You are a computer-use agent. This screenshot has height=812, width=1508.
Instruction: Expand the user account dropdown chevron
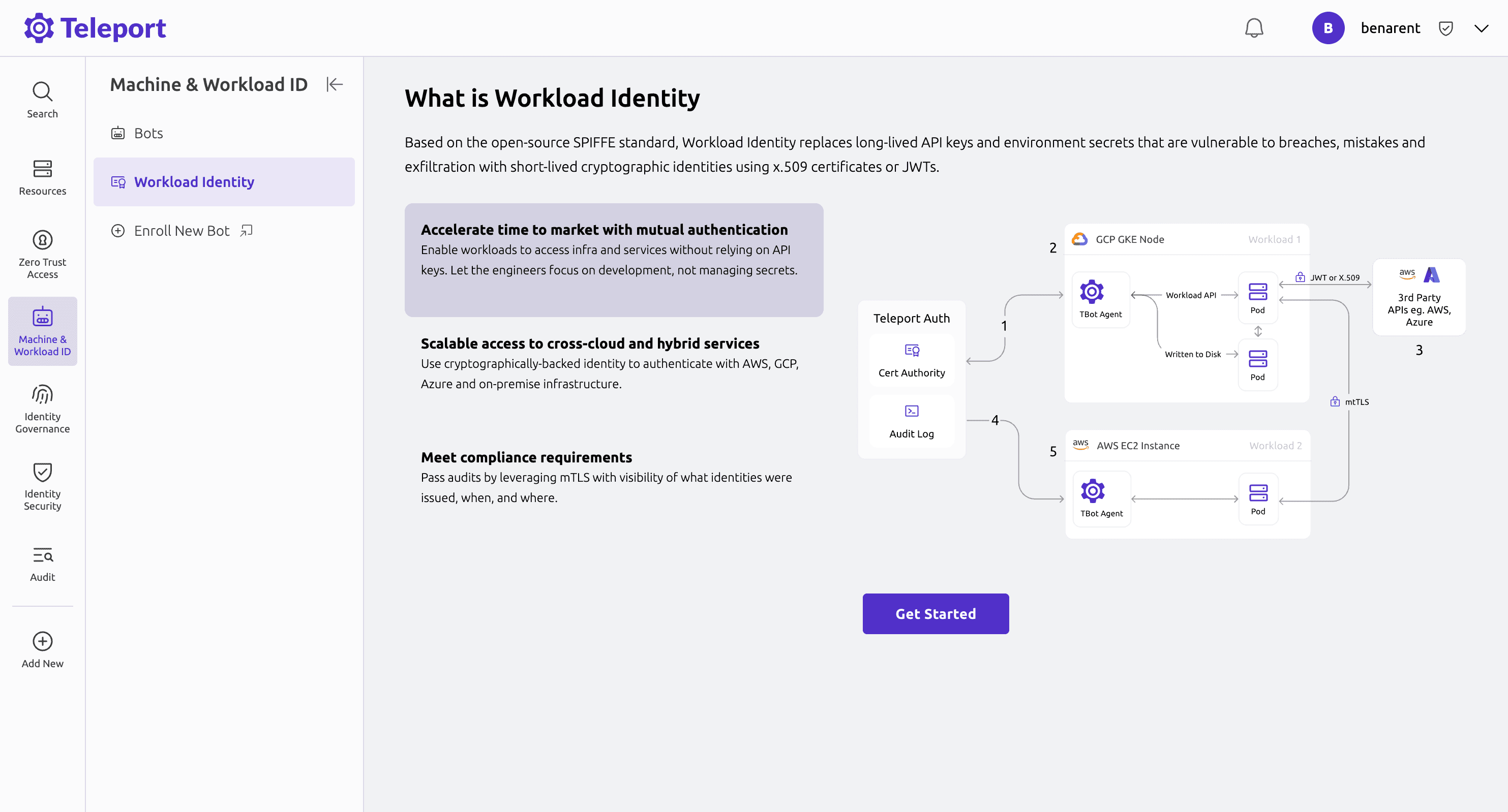click(1481, 28)
